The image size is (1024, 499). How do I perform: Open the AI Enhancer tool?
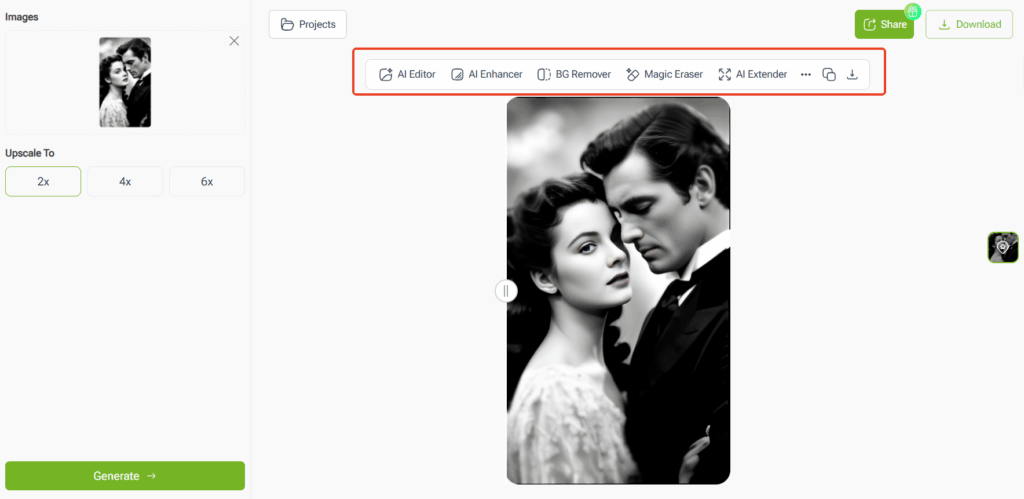(x=487, y=74)
